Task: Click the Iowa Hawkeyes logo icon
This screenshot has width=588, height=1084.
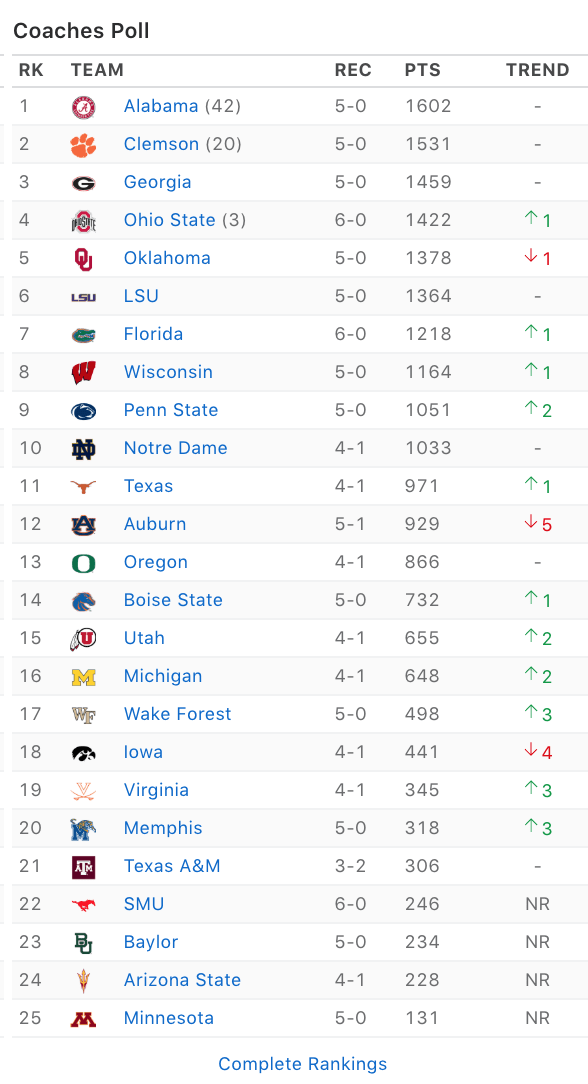Action: tap(84, 753)
